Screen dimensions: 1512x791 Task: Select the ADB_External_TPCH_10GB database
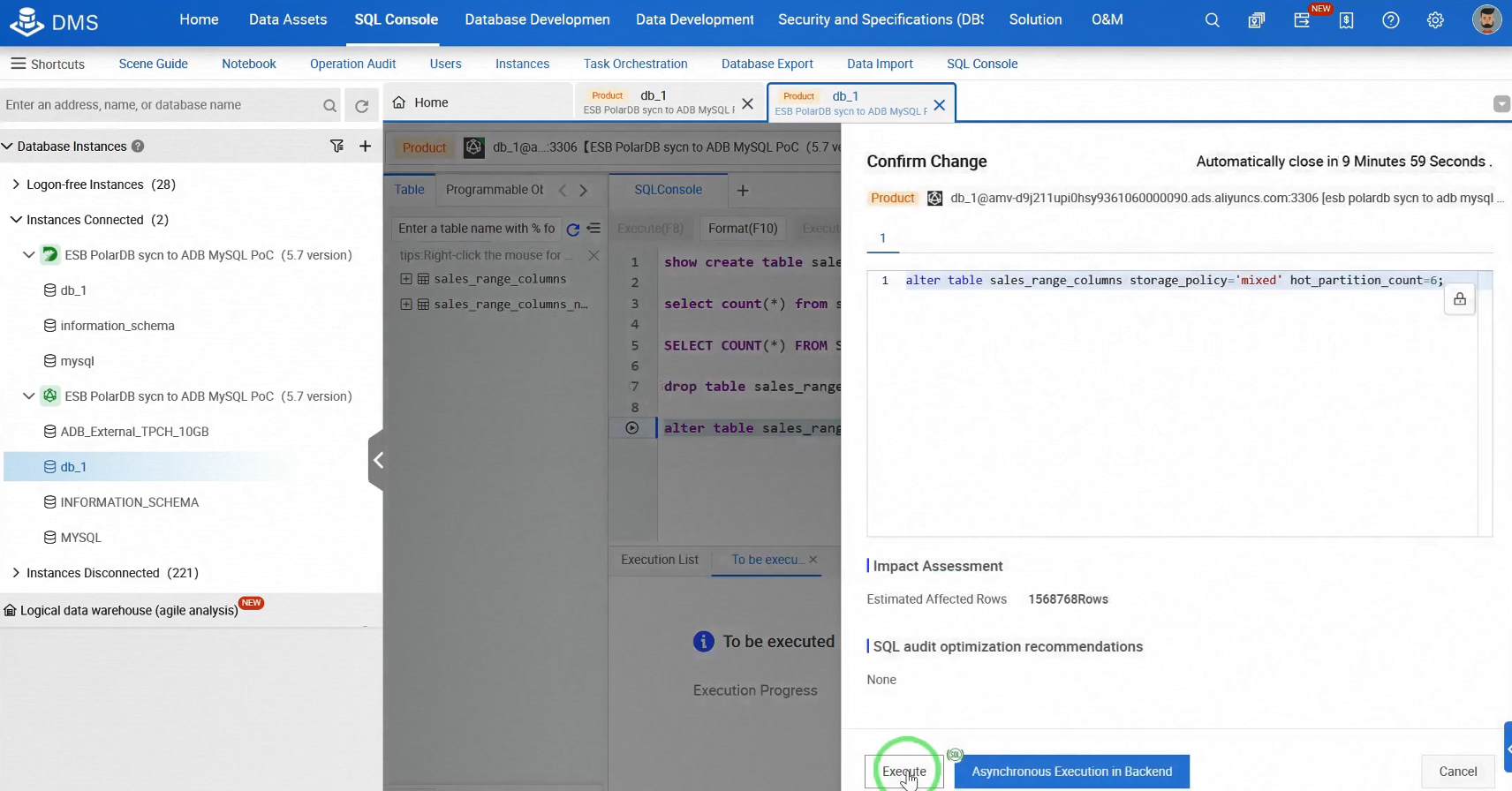click(x=134, y=432)
